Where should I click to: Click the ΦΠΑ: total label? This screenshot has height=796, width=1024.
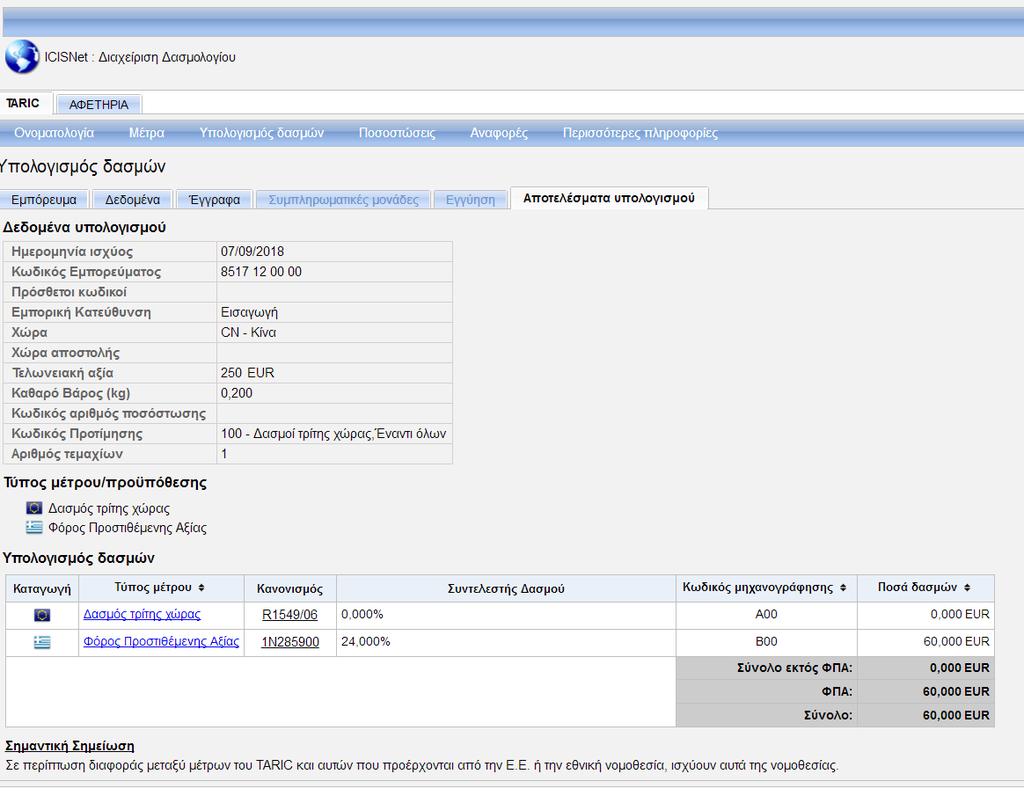(x=837, y=692)
